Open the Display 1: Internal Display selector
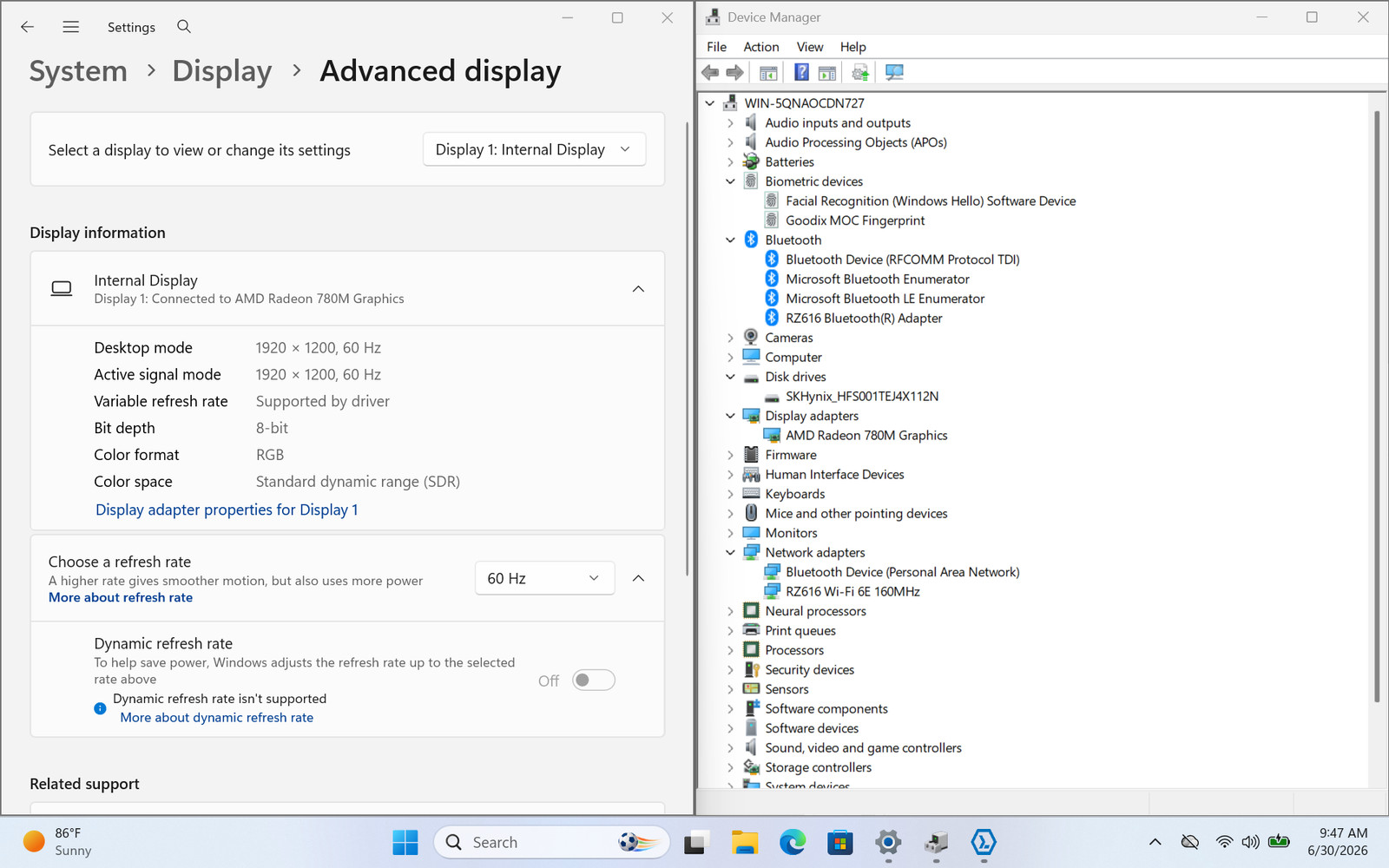This screenshot has height=868, width=1389. [534, 149]
